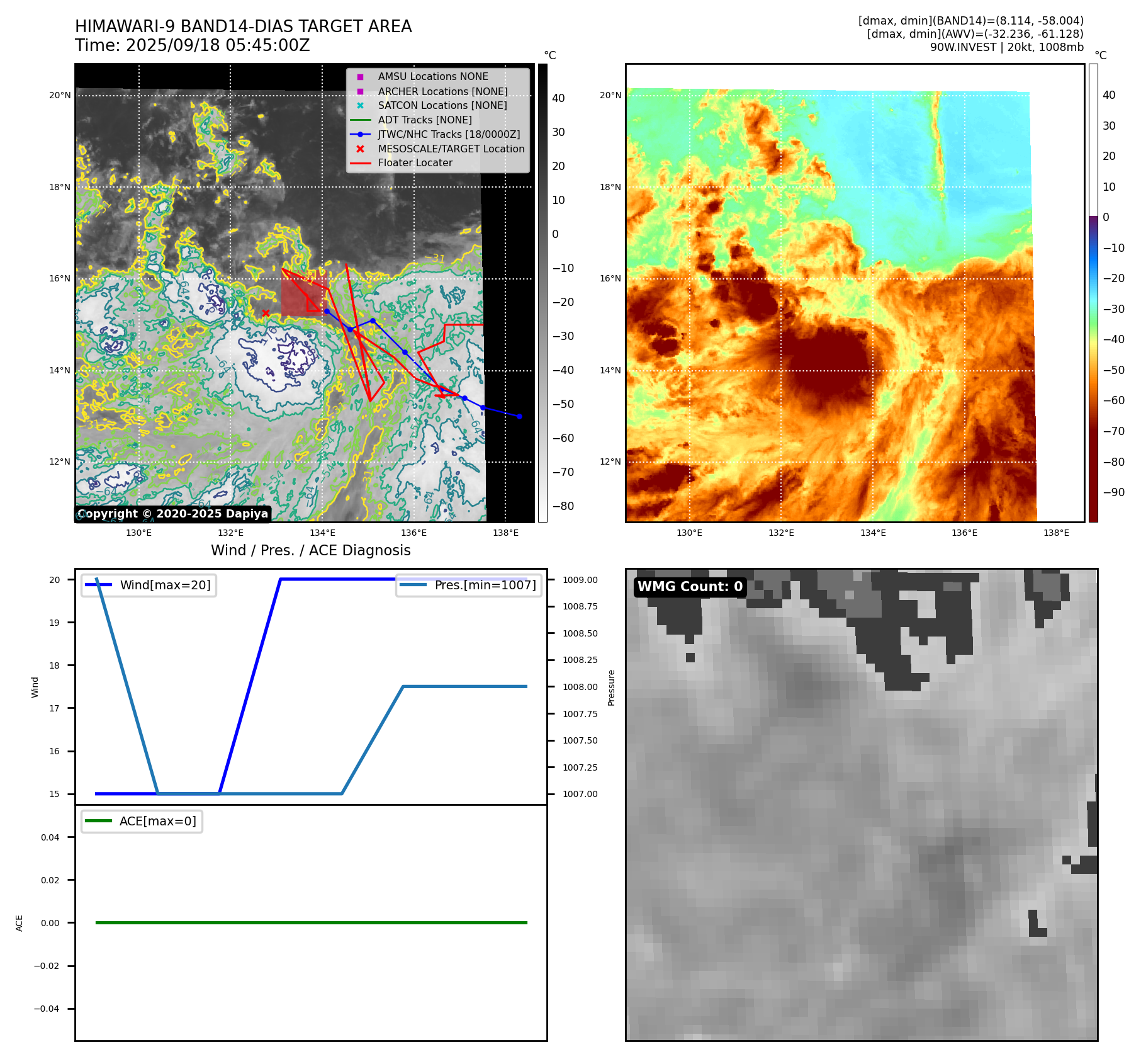Select 'JTWC/NHC Tracks [18/0000Z]' legend text
The width and height of the screenshot is (1141, 1064).
pyautogui.click(x=449, y=134)
